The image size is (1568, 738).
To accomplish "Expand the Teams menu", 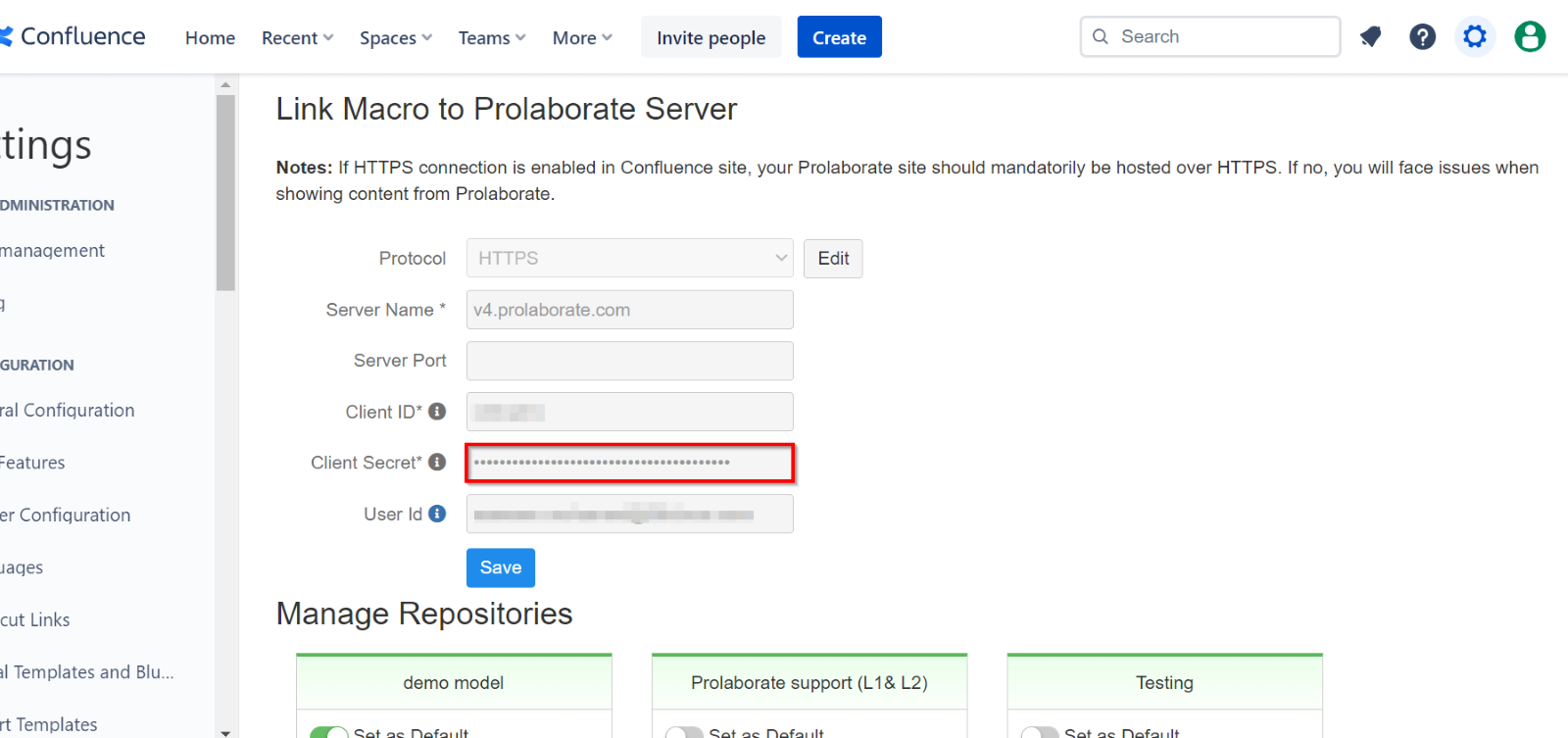I will (x=492, y=37).
